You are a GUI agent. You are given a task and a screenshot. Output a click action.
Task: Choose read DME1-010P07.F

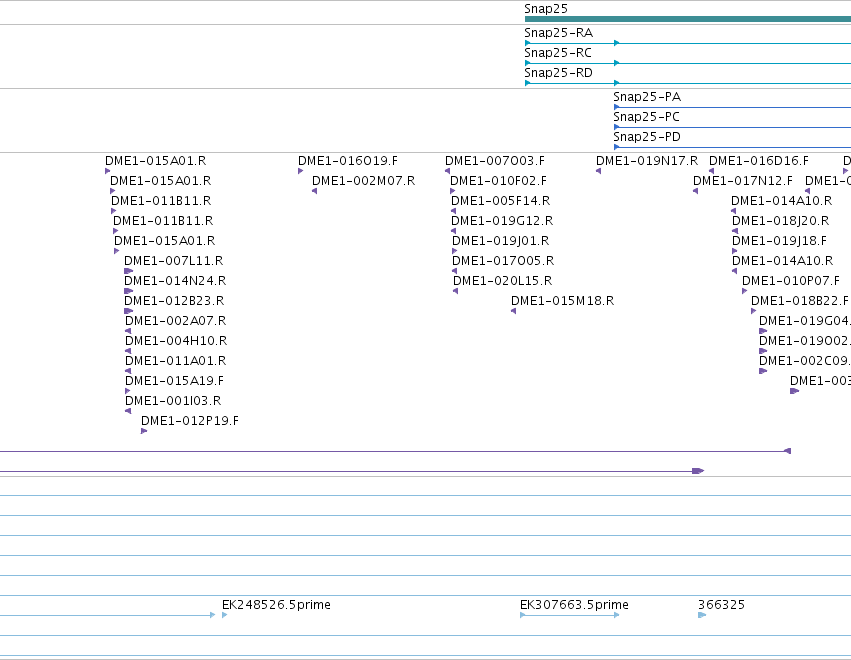tap(791, 281)
